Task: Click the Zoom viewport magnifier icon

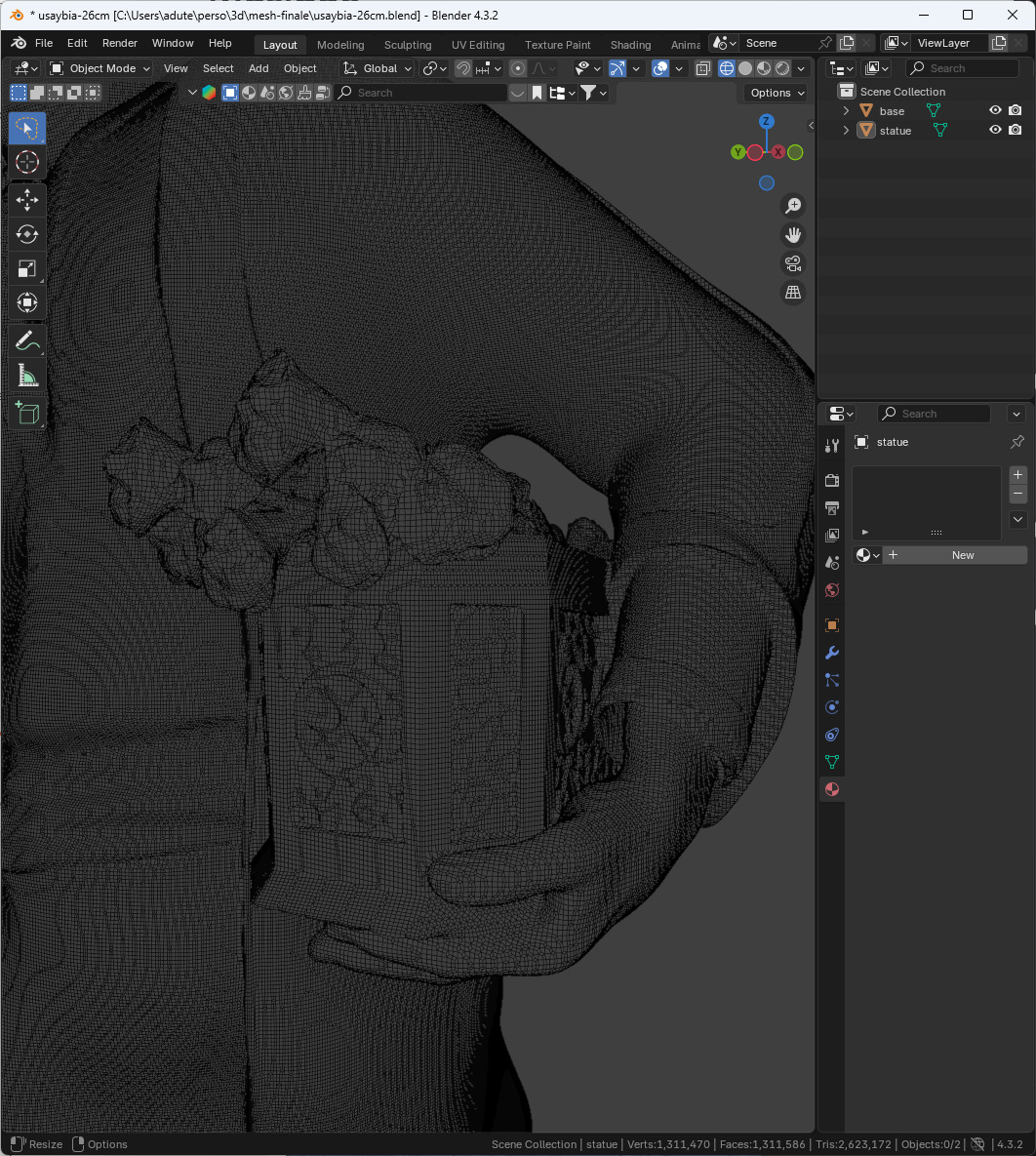Action: click(793, 206)
